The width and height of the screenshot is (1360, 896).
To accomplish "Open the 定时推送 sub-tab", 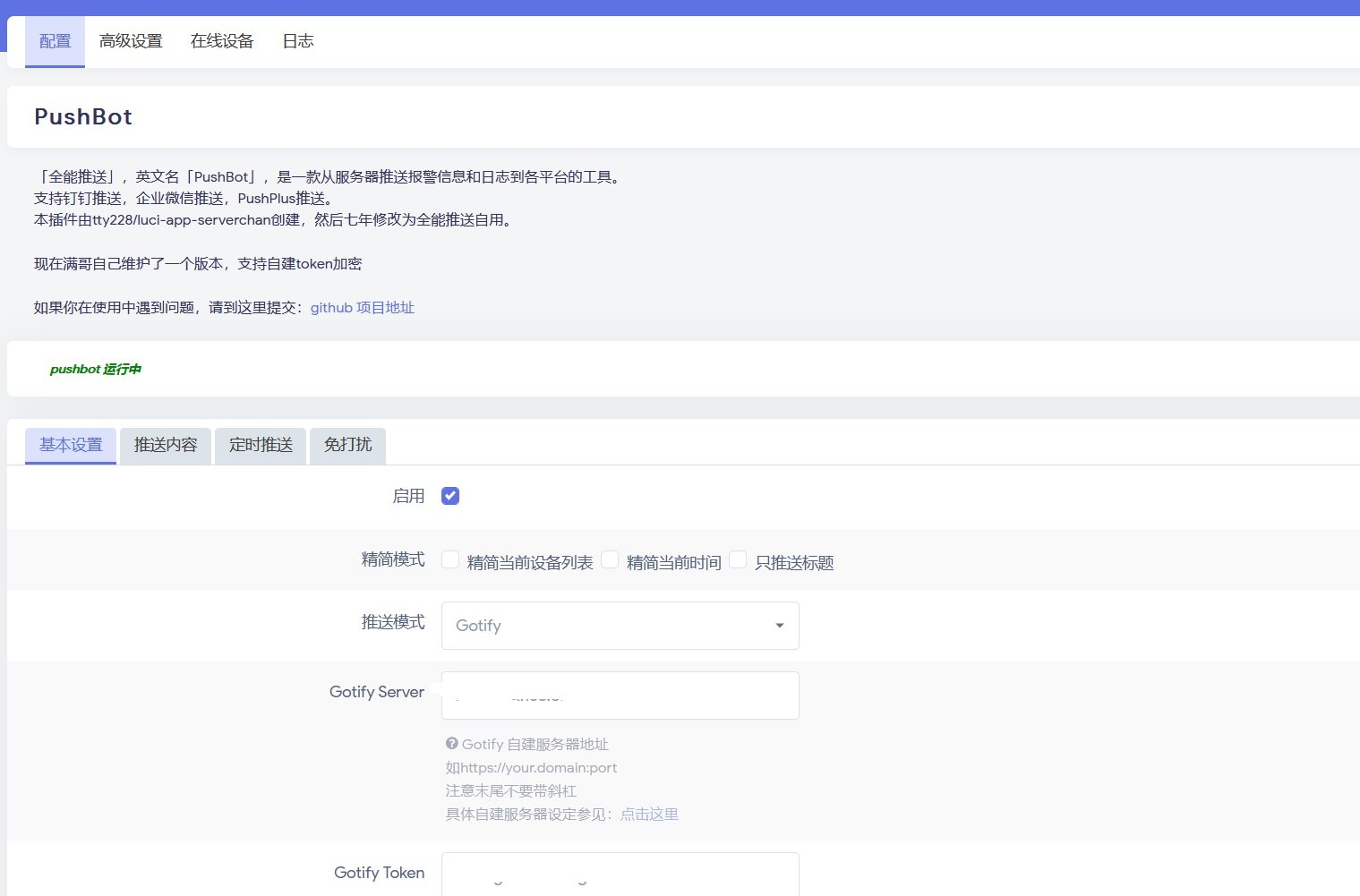I will click(x=261, y=446).
